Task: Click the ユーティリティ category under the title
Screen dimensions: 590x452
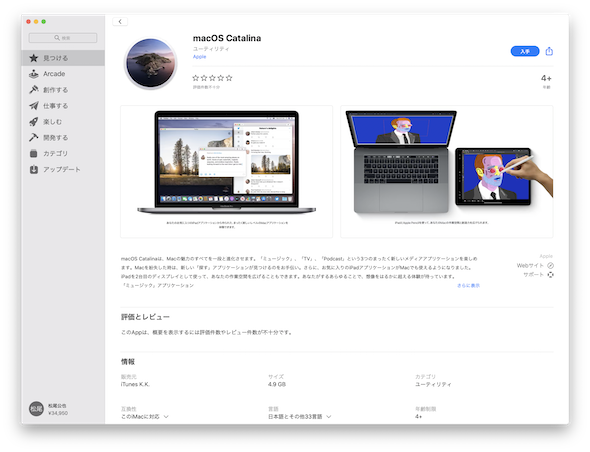Action: (211, 49)
